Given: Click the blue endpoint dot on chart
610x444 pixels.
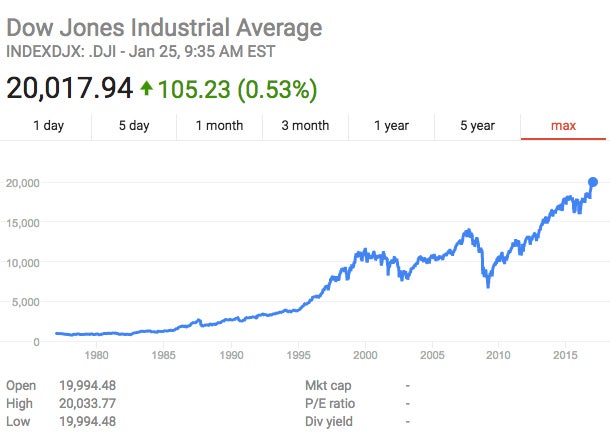Looking at the screenshot, I should point(593,182).
